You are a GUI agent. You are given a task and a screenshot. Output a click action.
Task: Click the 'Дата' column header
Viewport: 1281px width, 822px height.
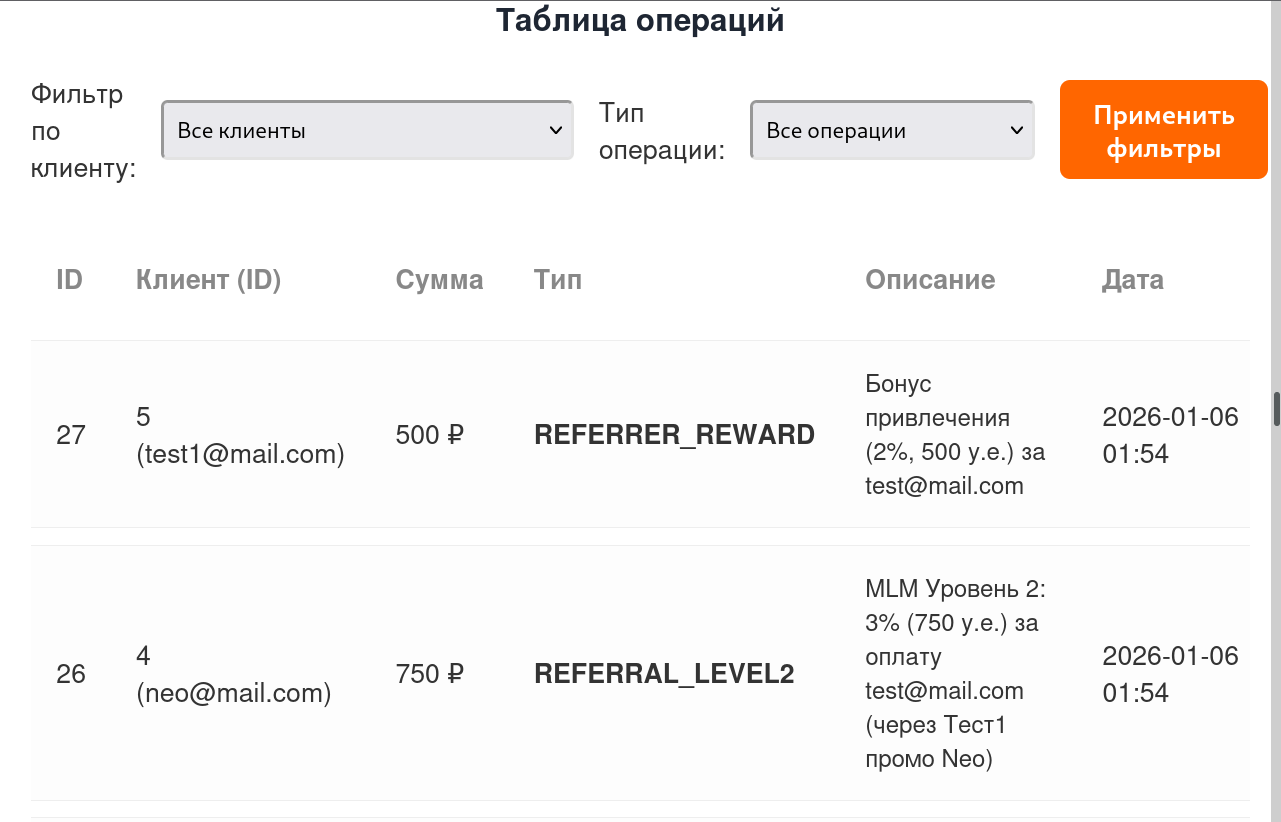(1133, 280)
